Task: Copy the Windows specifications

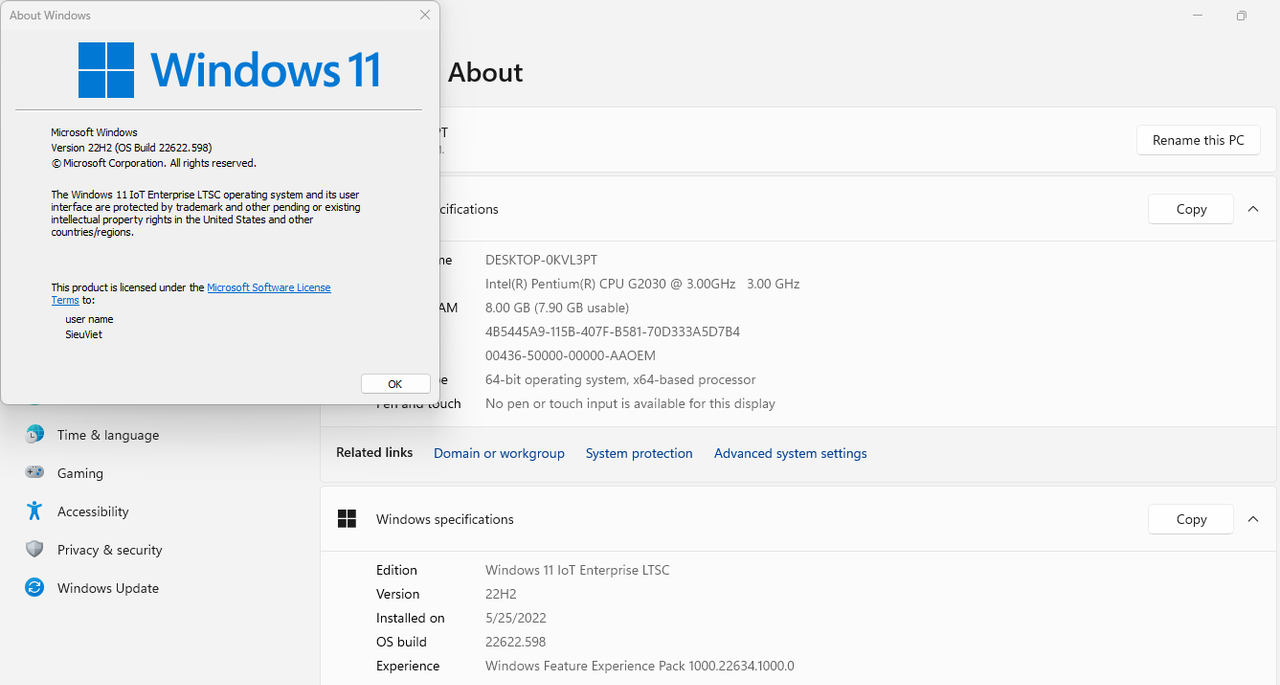Action: [1191, 519]
